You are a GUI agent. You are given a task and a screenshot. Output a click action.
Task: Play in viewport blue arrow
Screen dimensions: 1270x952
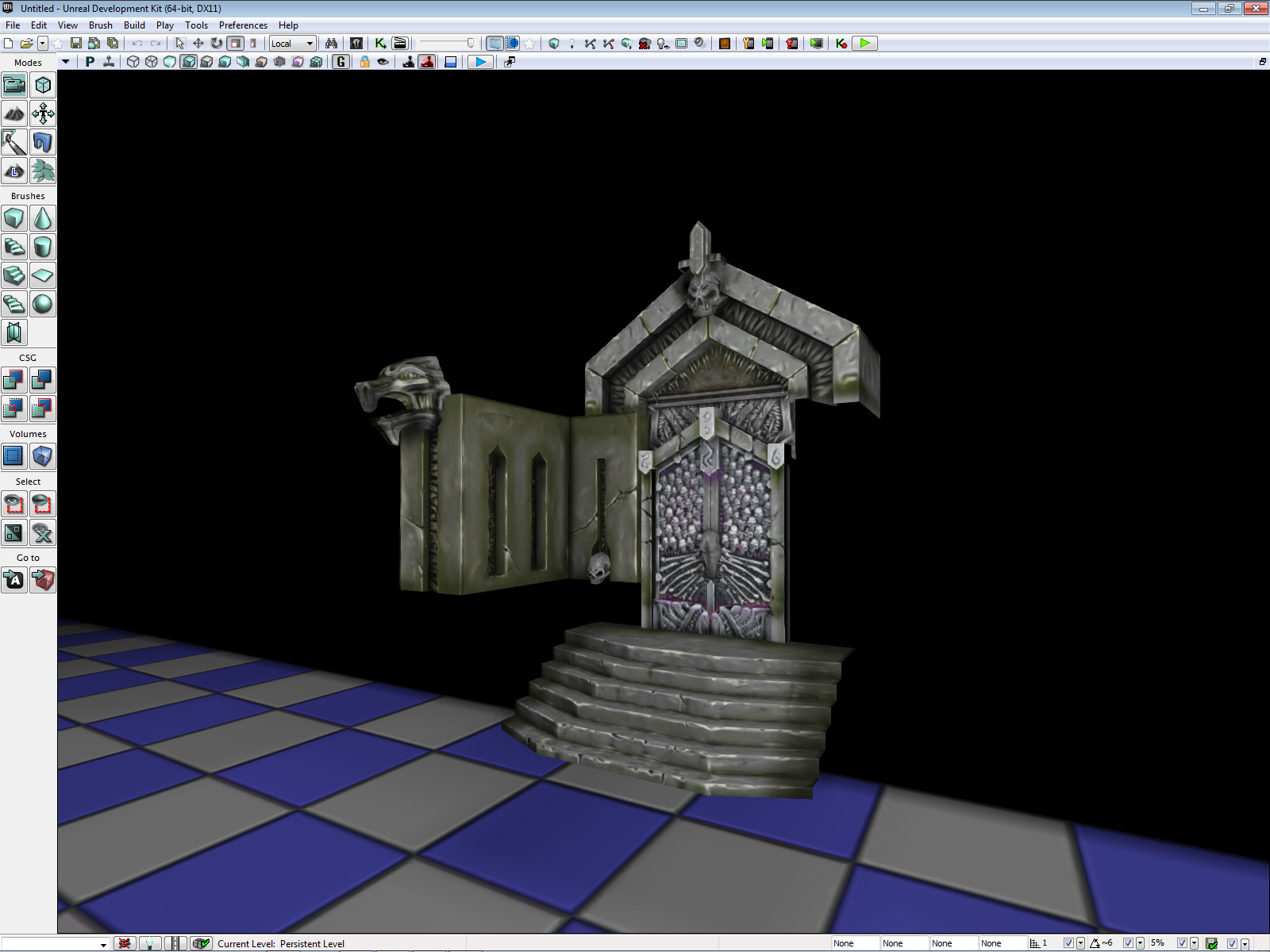coord(480,62)
